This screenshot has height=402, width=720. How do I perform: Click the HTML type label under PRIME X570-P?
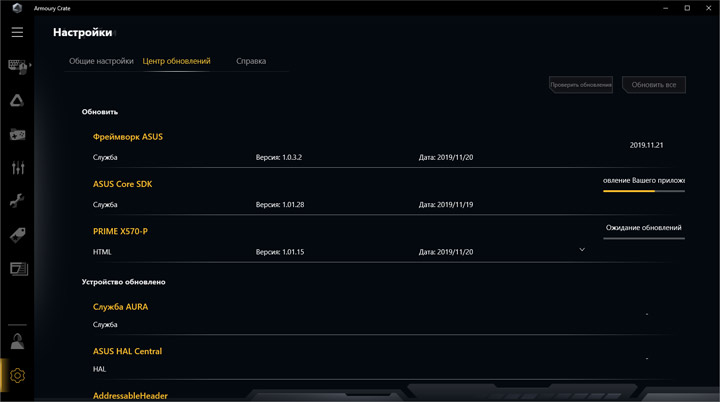102,252
